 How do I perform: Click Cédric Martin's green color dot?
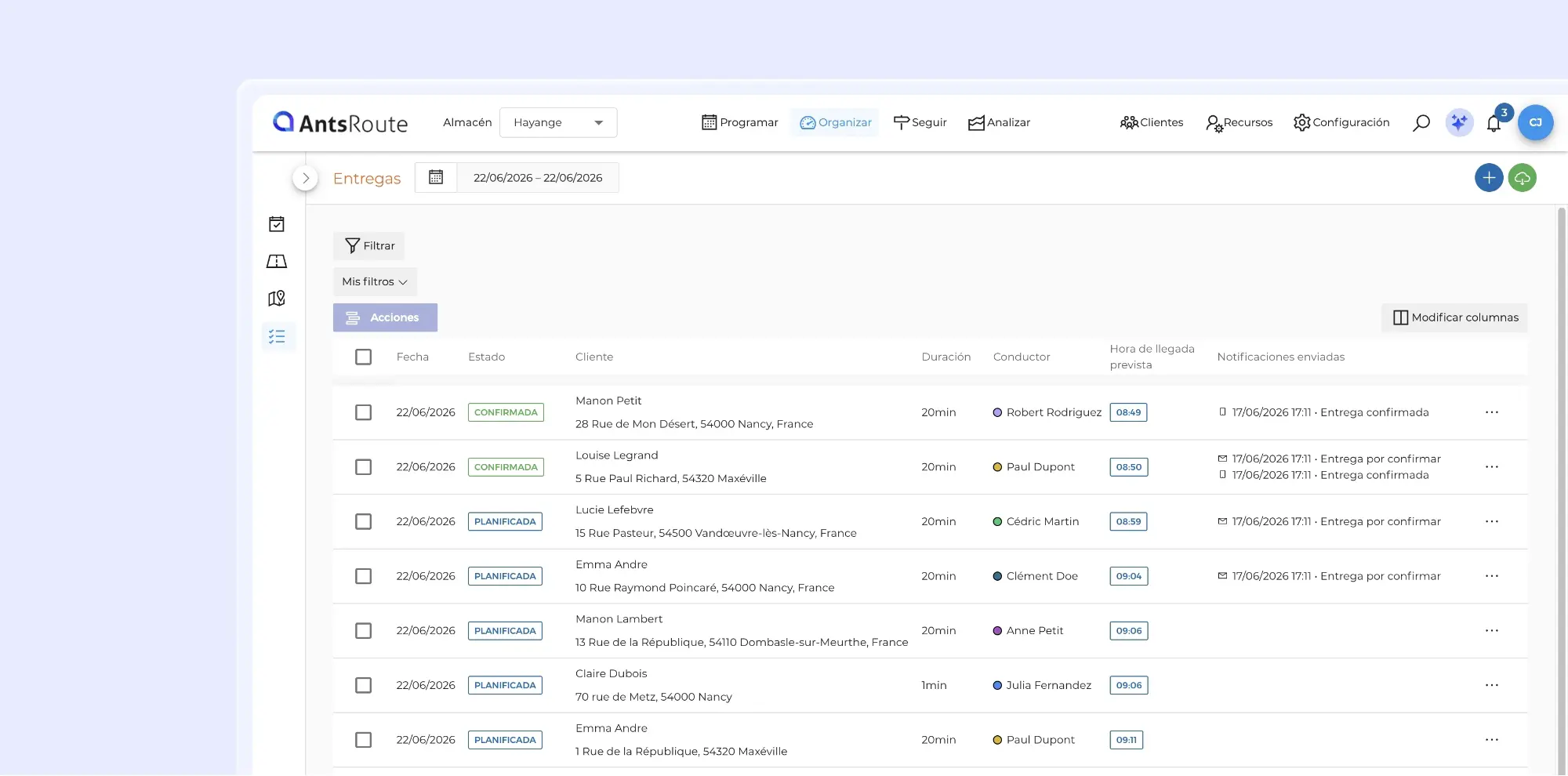997,521
